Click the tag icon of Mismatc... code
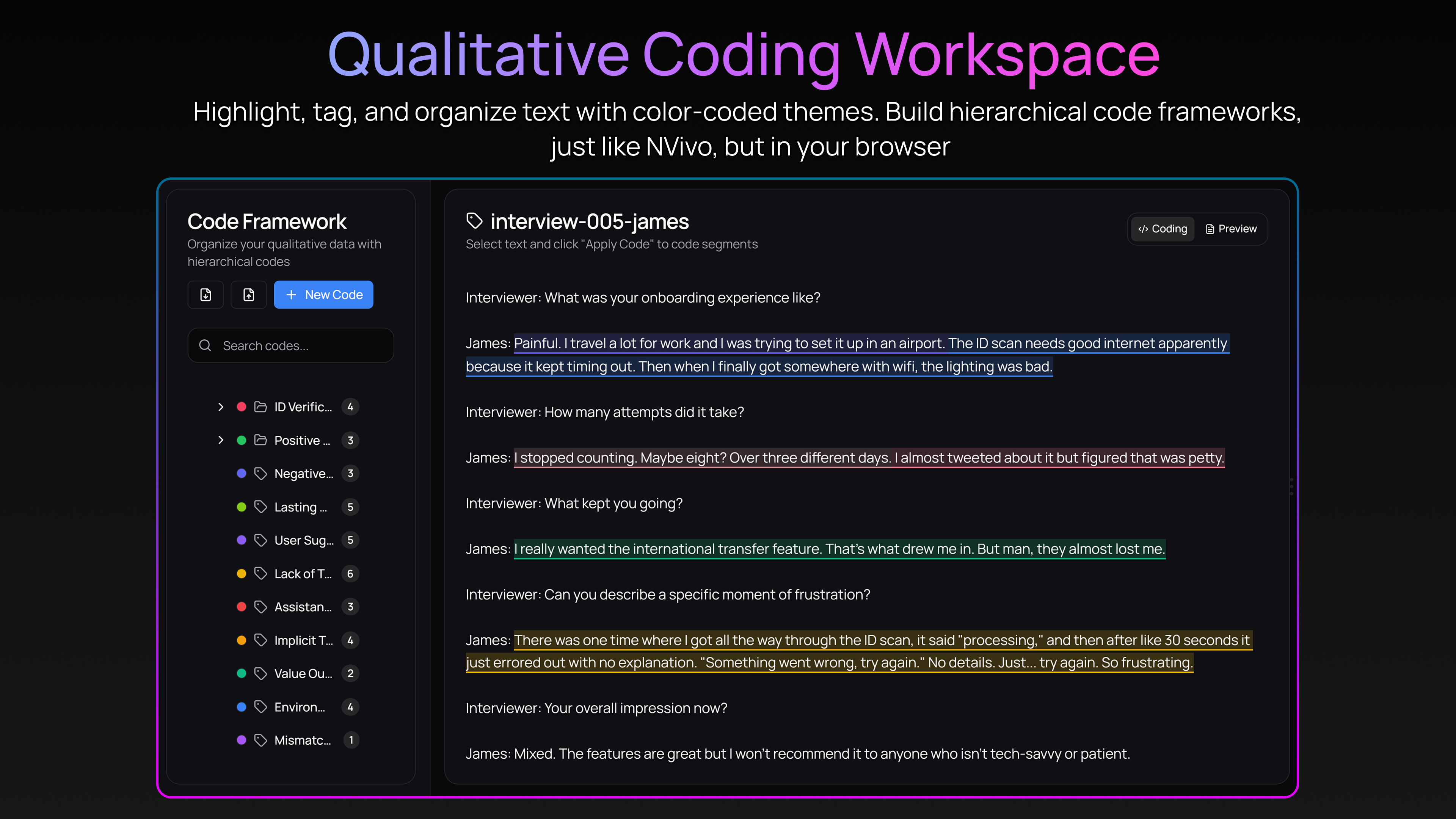The image size is (1456, 819). (260, 740)
